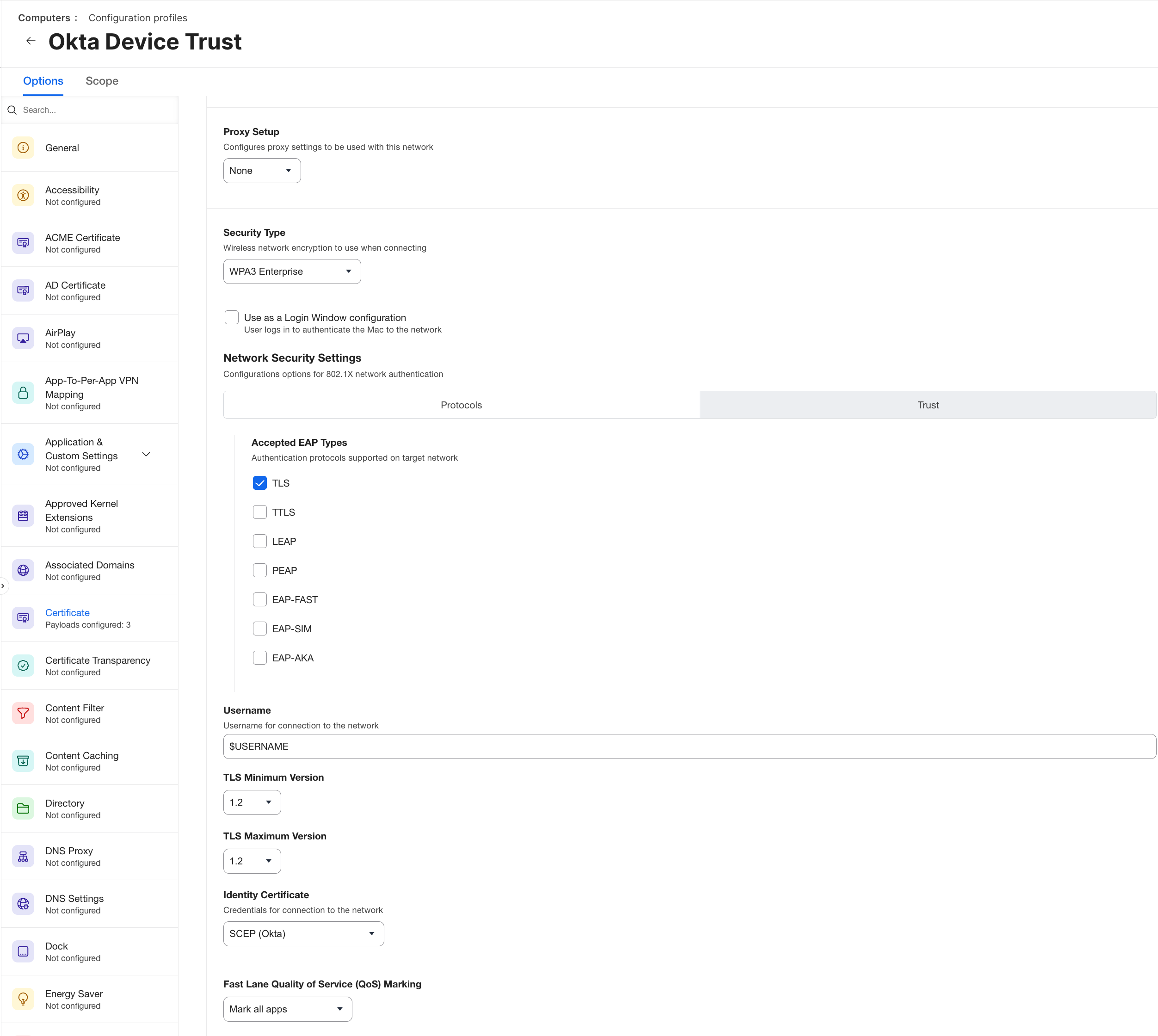Expand the collapsed side panel arrow
This screenshot has width=1158, height=1036.
click(x=3, y=586)
